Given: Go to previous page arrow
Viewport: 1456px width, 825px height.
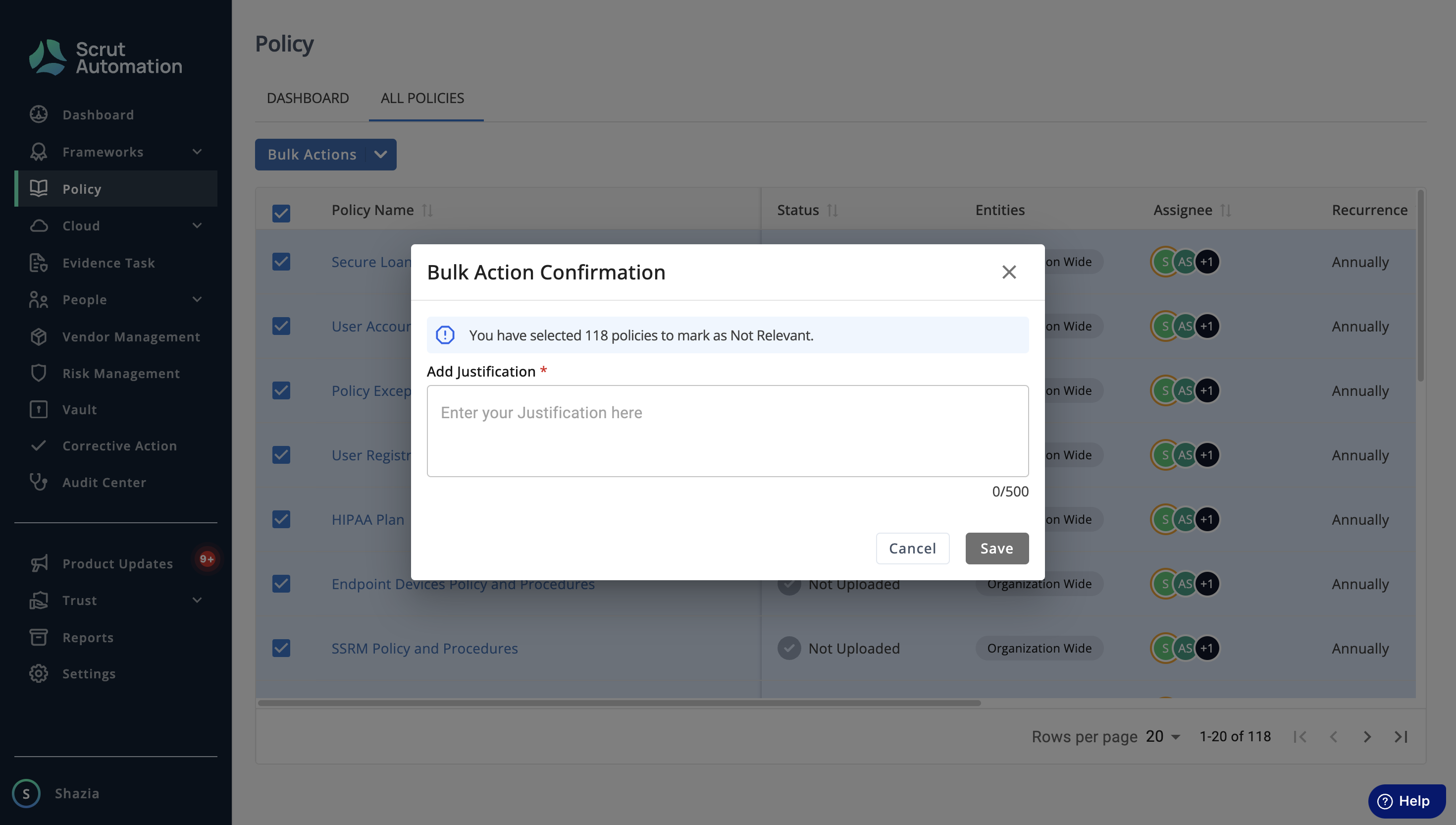Looking at the screenshot, I should coord(1334,736).
